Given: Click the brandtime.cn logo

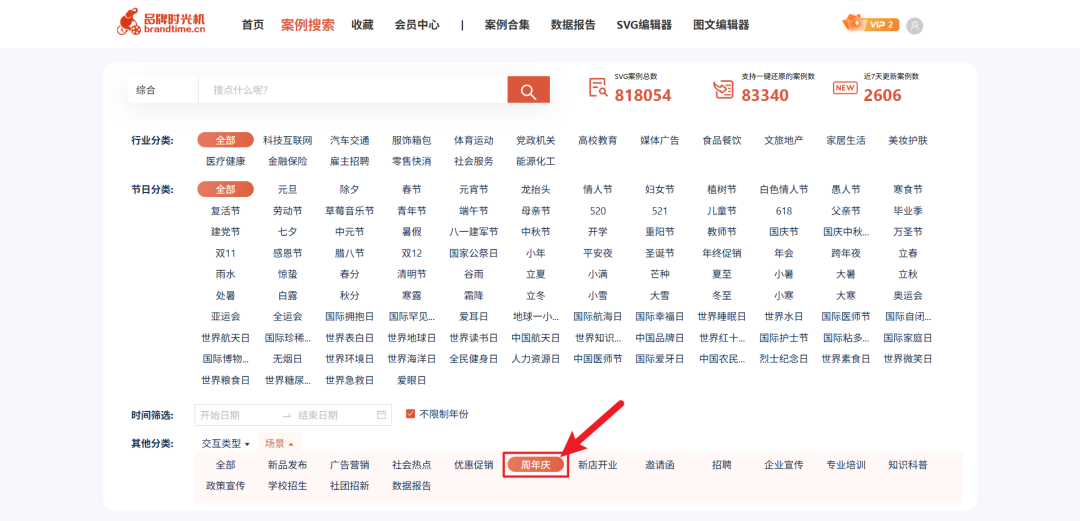Looking at the screenshot, I should [x=161, y=22].
